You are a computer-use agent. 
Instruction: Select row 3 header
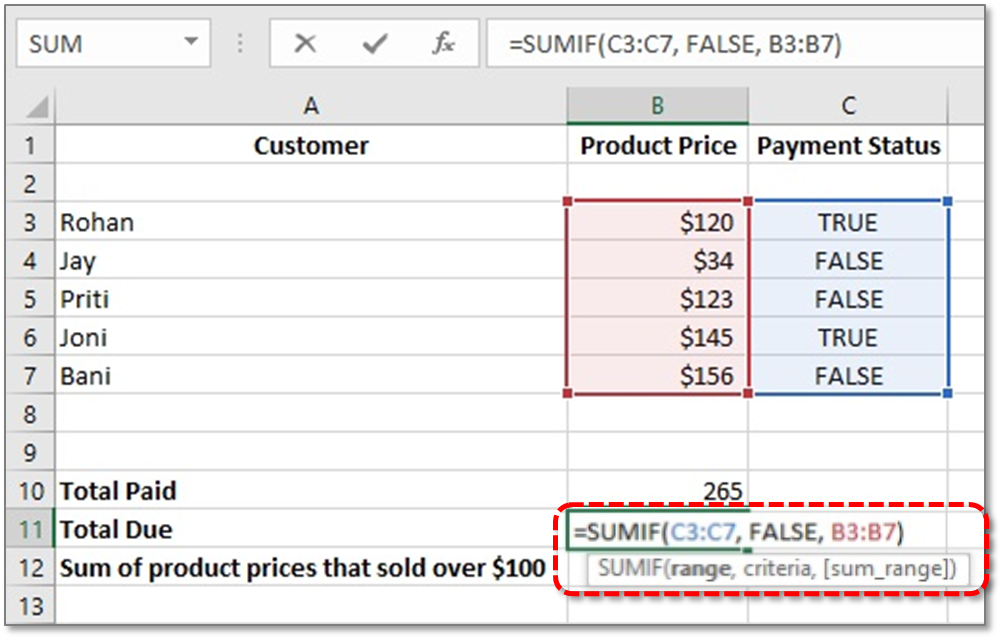pyautogui.click(x=30, y=222)
